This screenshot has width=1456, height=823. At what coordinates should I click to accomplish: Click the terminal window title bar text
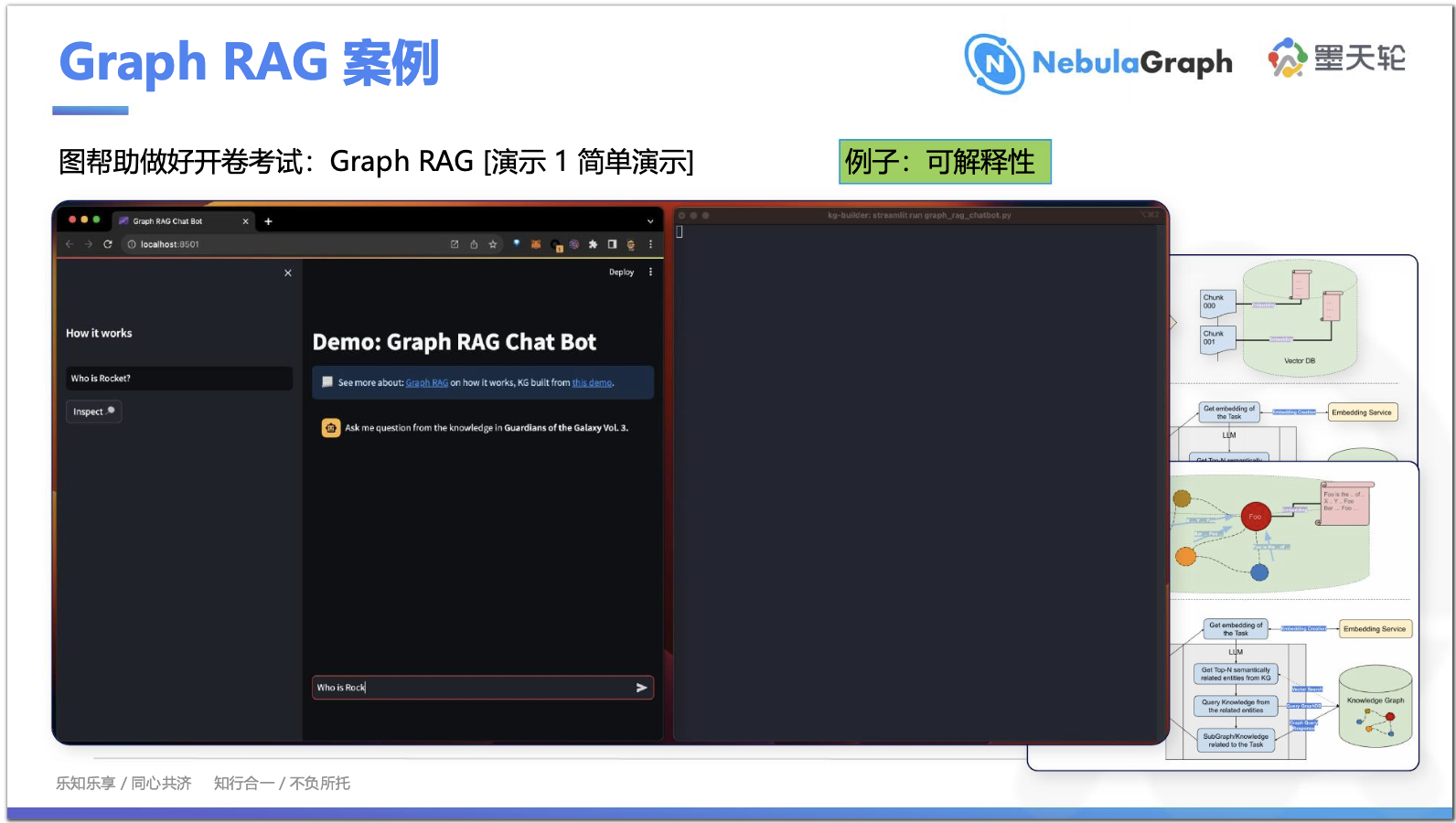tap(919, 216)
